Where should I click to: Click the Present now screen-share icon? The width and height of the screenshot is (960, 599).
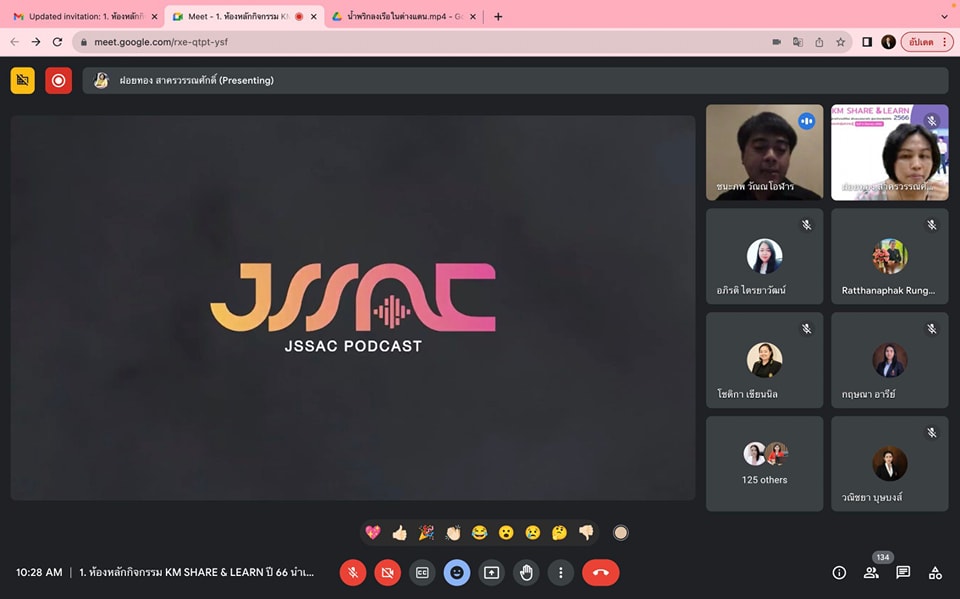491,572
